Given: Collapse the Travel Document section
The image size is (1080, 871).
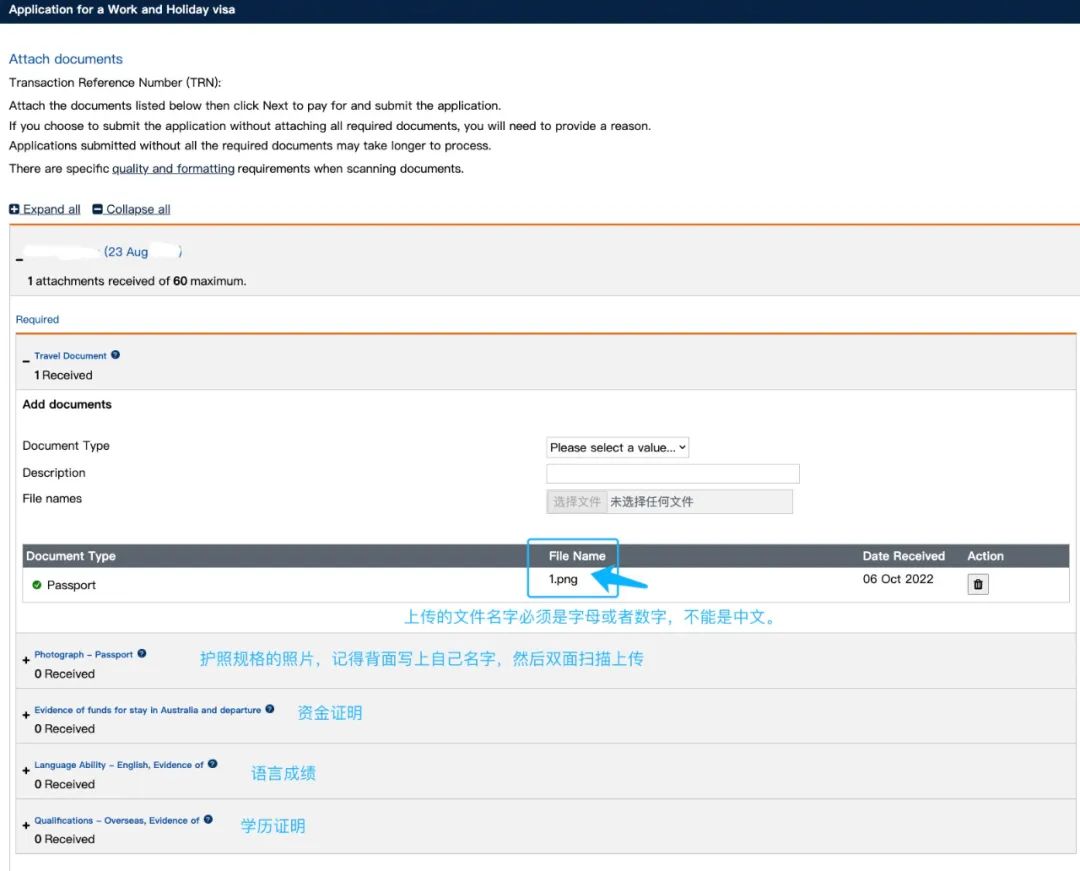Looking at the screenshot, I should pyautogui.click(x=26, y=360).
